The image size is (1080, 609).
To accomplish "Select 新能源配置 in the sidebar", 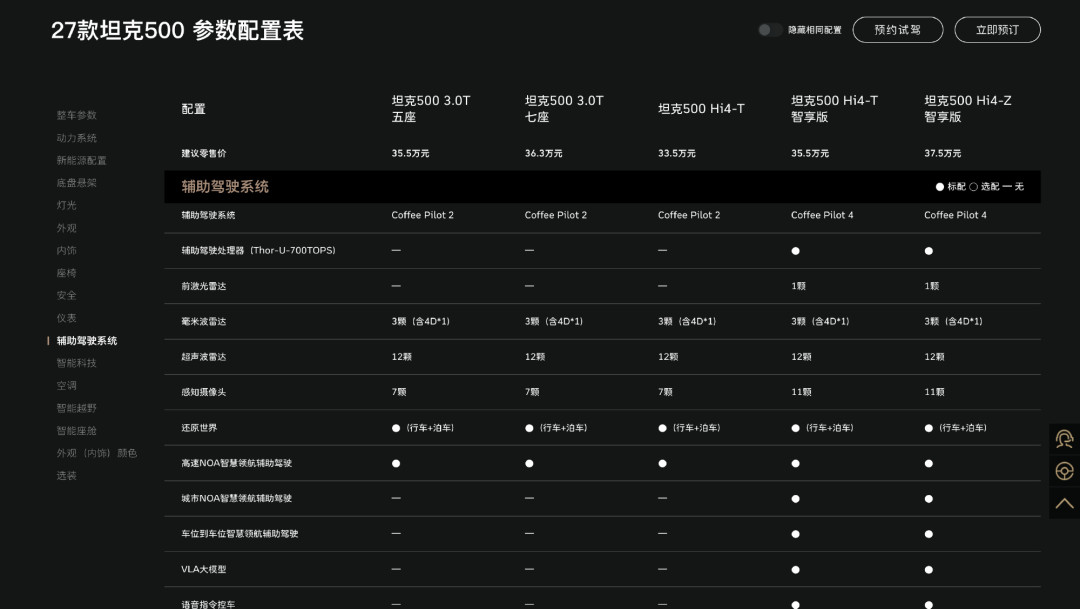I will click(x=81, y=161).
